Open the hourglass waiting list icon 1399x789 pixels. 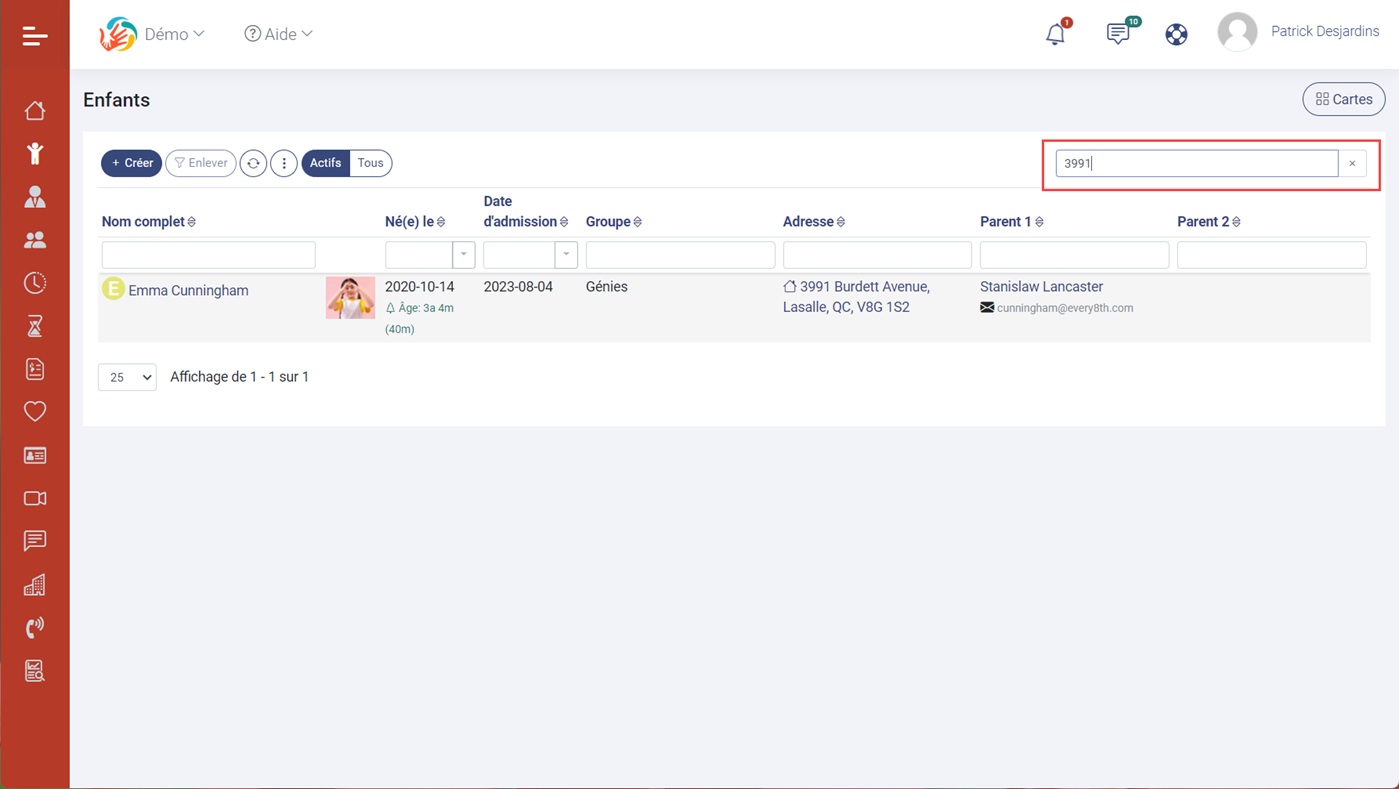coord(35,325)
